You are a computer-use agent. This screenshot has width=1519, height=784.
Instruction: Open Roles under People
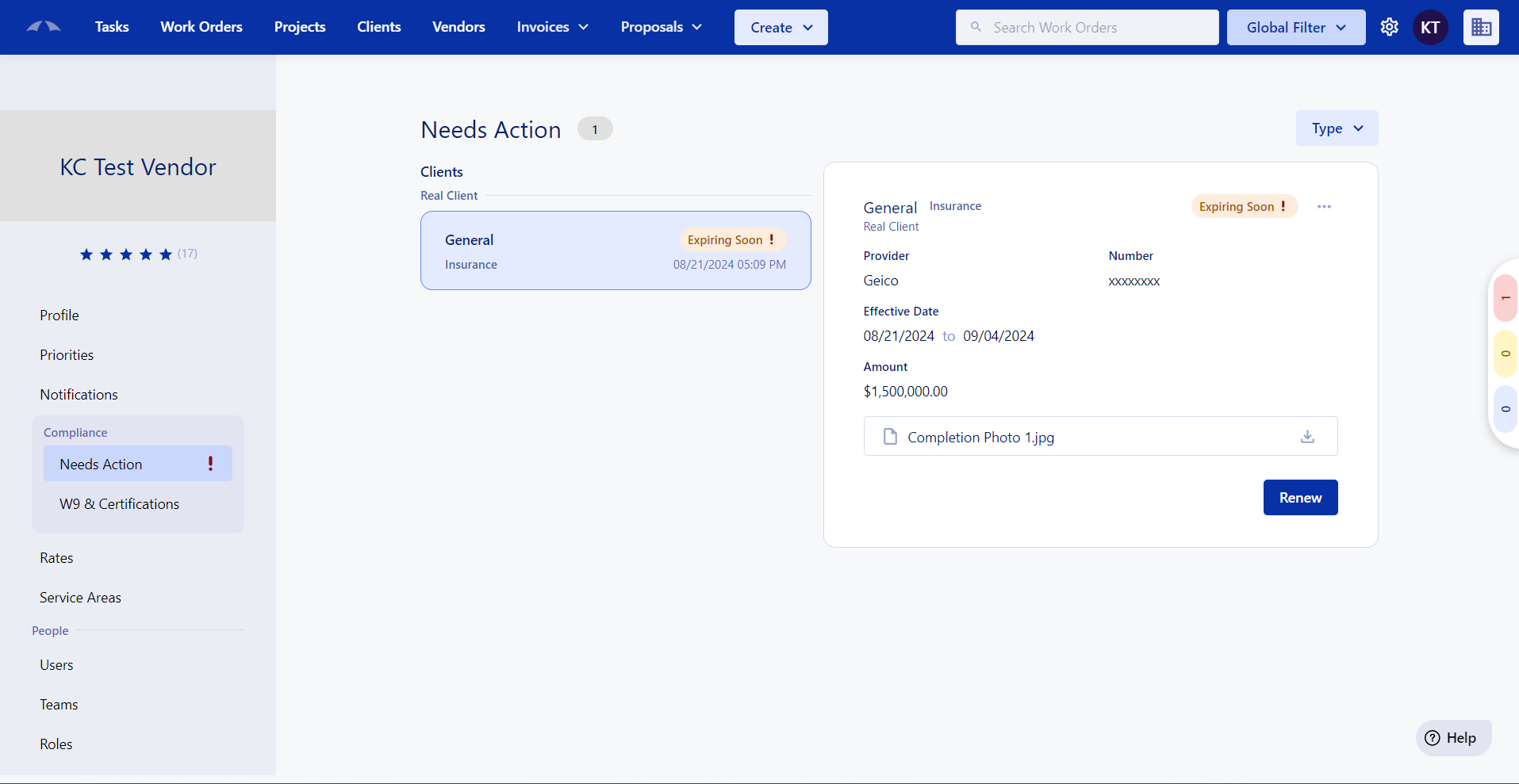(56, 744)
